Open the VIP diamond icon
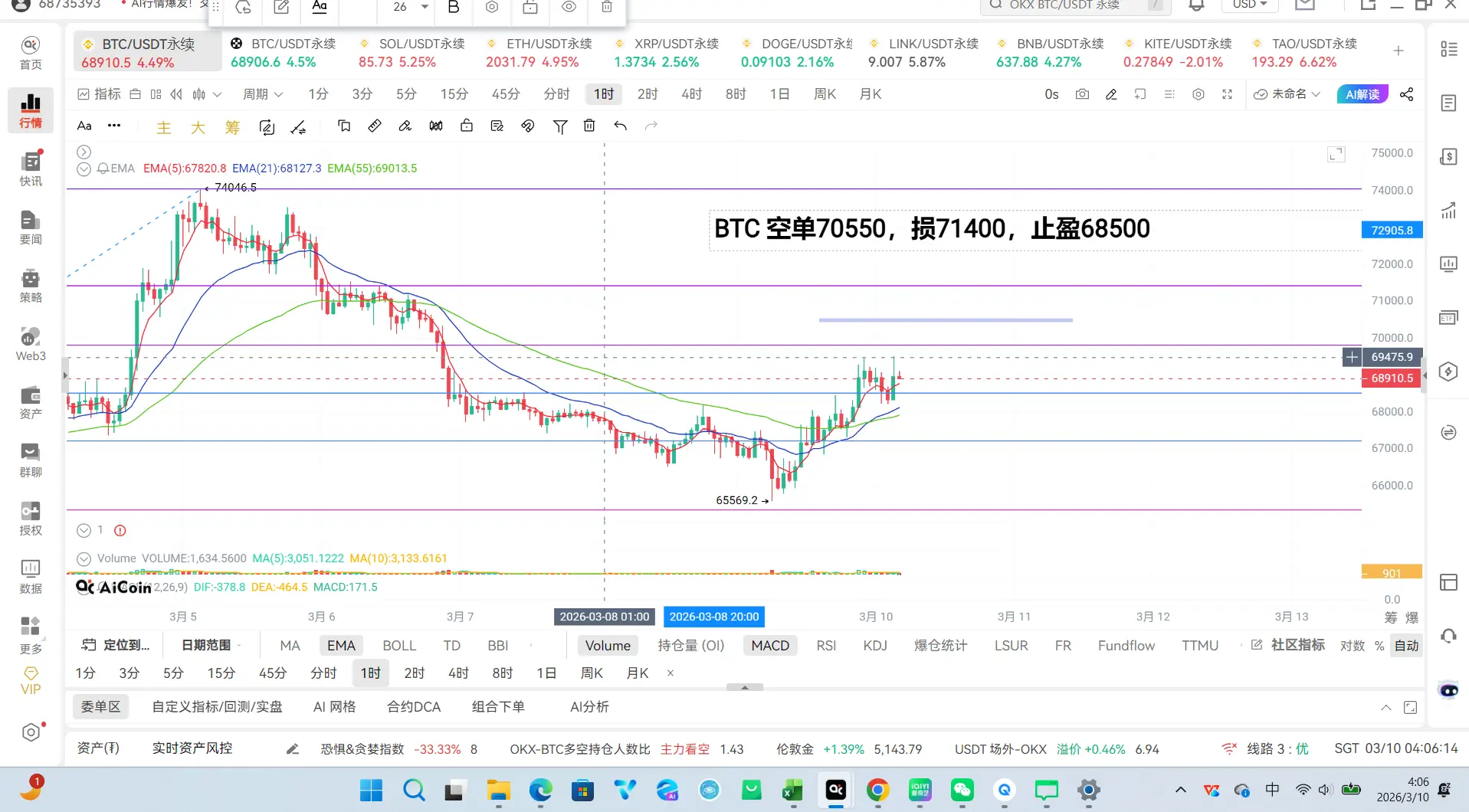 (31, 680)
